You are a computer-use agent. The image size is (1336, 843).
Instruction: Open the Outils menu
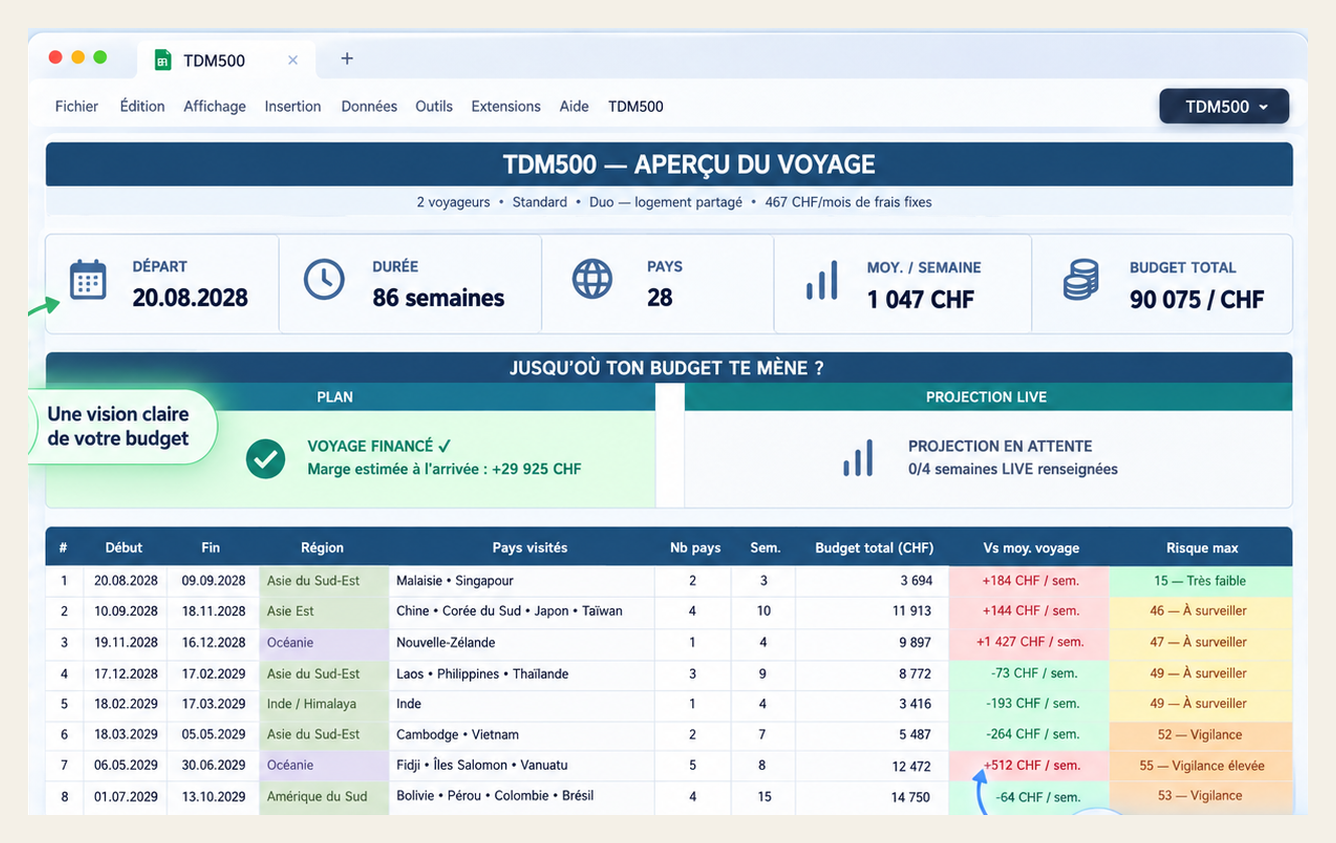434,106
